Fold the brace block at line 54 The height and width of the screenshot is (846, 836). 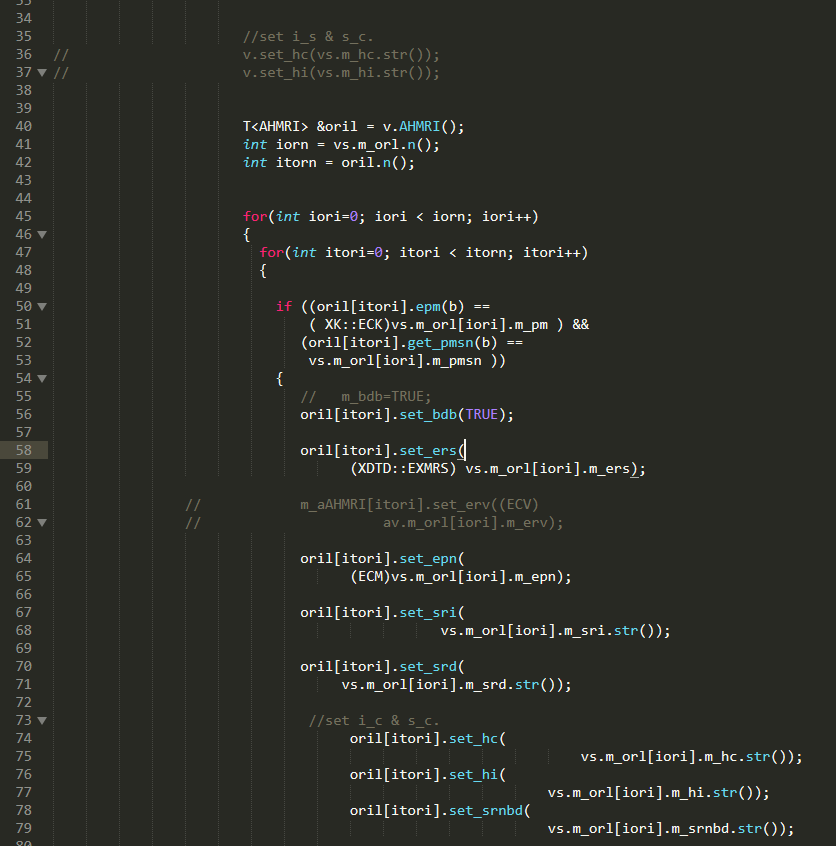[42, 379]
